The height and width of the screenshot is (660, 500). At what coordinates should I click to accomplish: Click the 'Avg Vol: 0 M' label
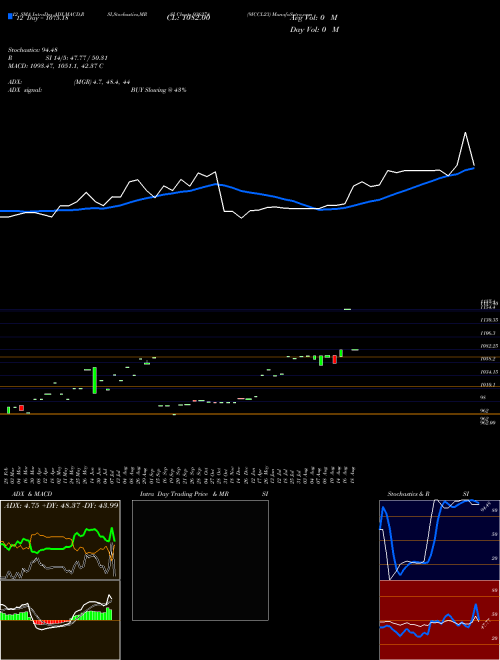coord(314,18)
